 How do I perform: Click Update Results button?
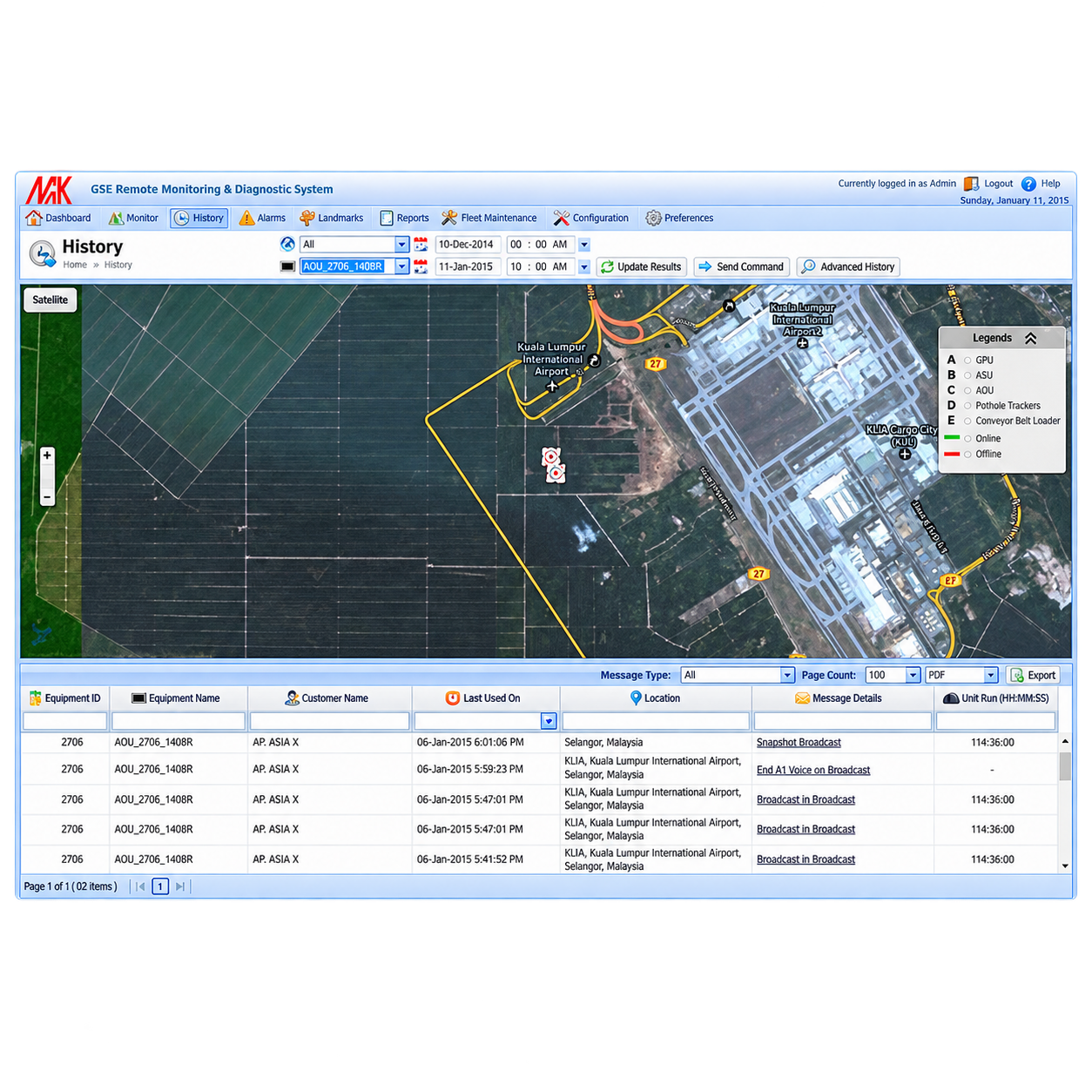point(642,266)
